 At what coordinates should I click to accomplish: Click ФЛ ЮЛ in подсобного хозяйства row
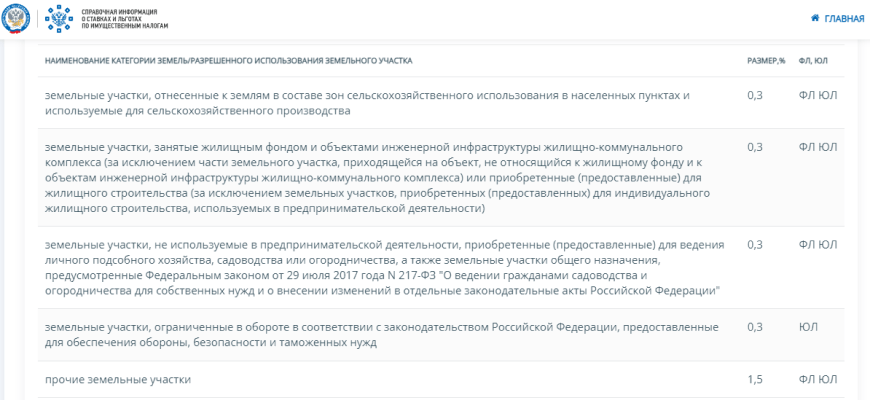pyautogui.click(x=818, y=245)
